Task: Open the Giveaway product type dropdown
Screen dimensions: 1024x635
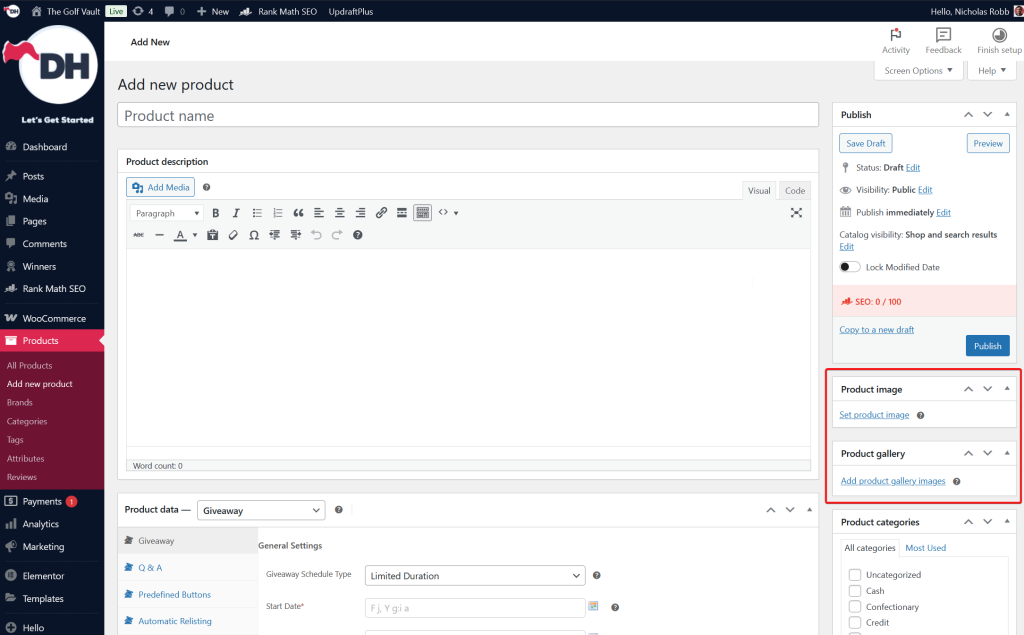Action: click(261, 510)
